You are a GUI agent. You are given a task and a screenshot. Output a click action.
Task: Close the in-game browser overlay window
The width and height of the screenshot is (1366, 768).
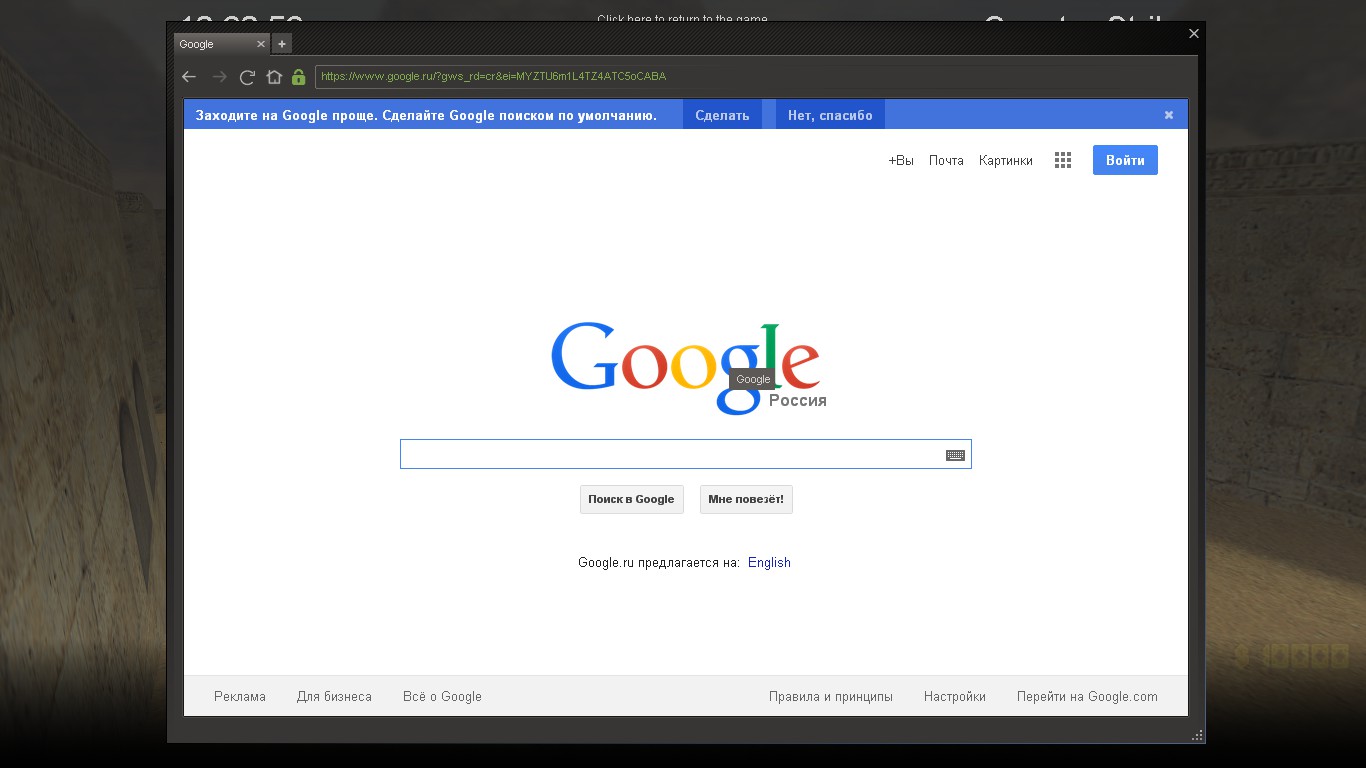(x=1193, y=34)
